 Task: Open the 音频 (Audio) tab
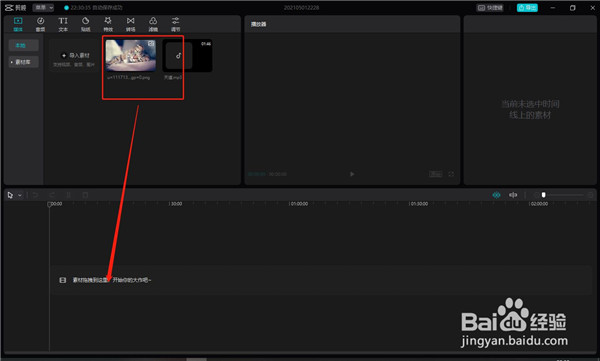tap(40, 24)
